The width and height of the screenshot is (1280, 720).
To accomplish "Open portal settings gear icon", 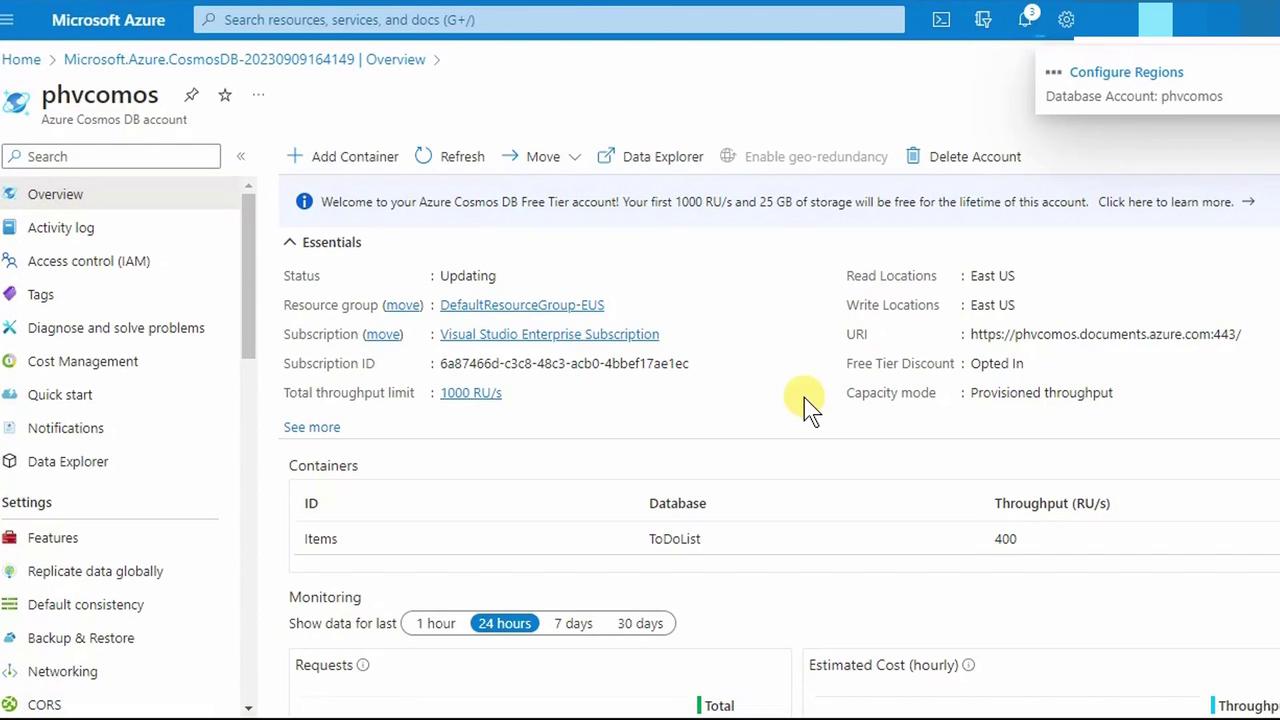I will [1066, 19].
